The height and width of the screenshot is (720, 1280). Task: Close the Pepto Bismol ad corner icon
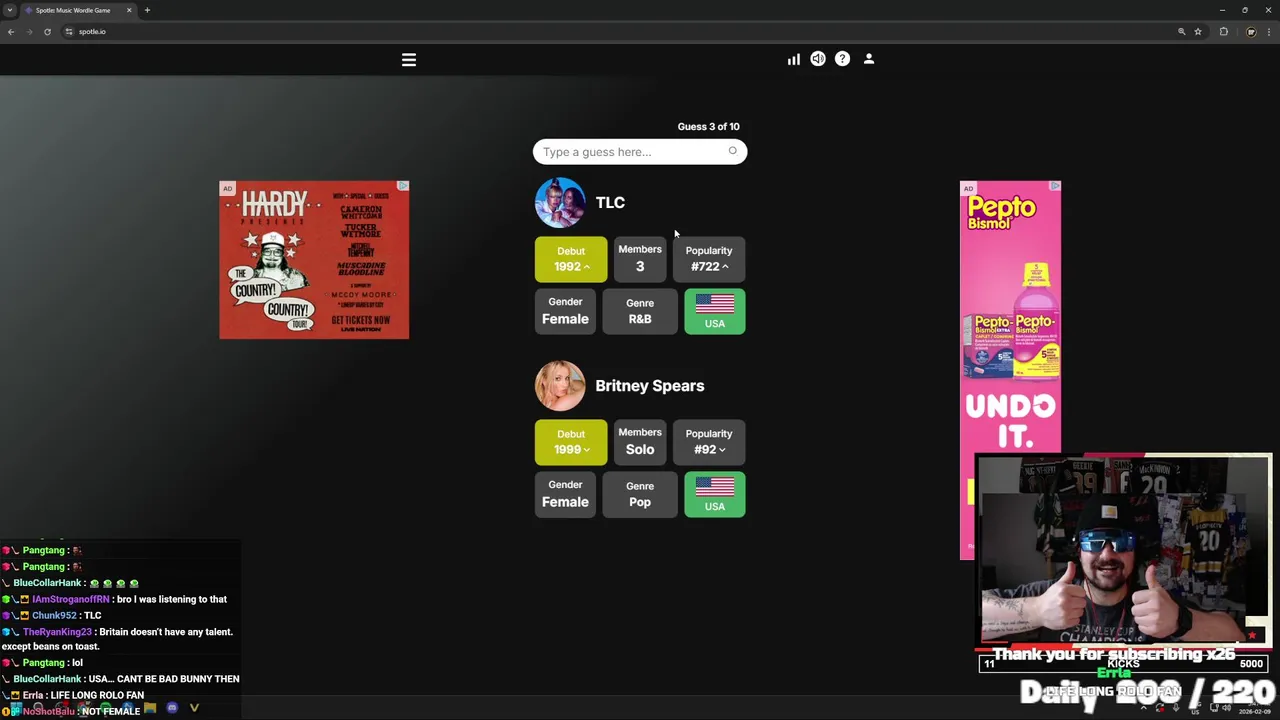(1054, 187)
